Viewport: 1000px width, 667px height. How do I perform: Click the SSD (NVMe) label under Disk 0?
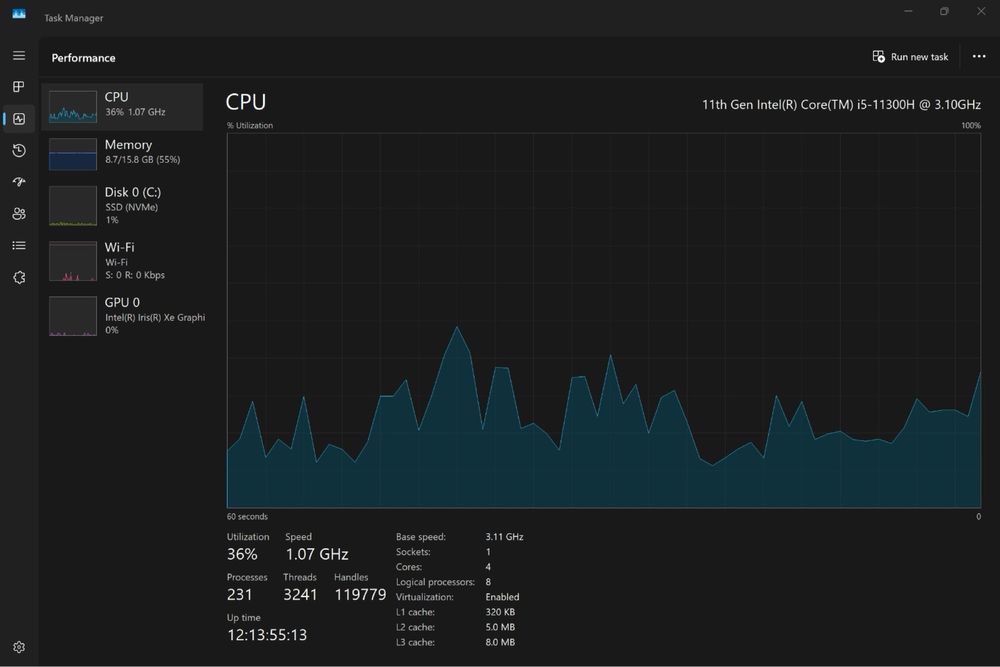131,207
